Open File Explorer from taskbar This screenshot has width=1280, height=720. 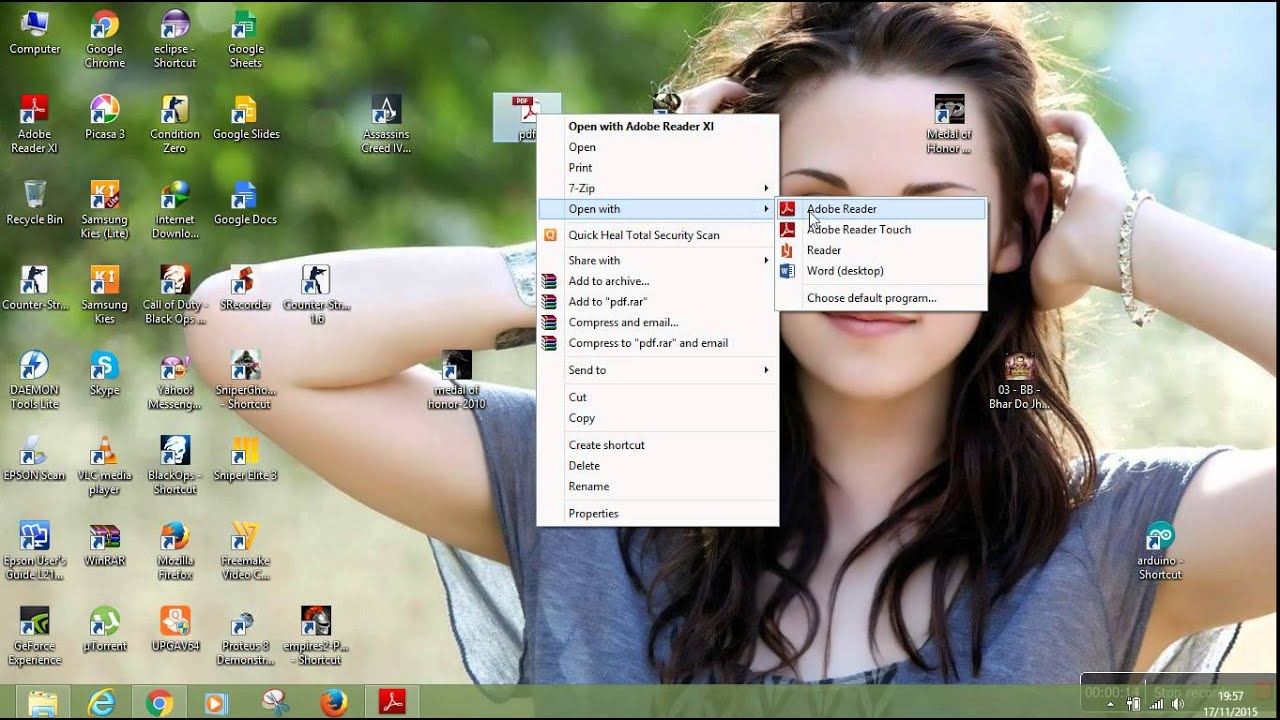[43, 703]
